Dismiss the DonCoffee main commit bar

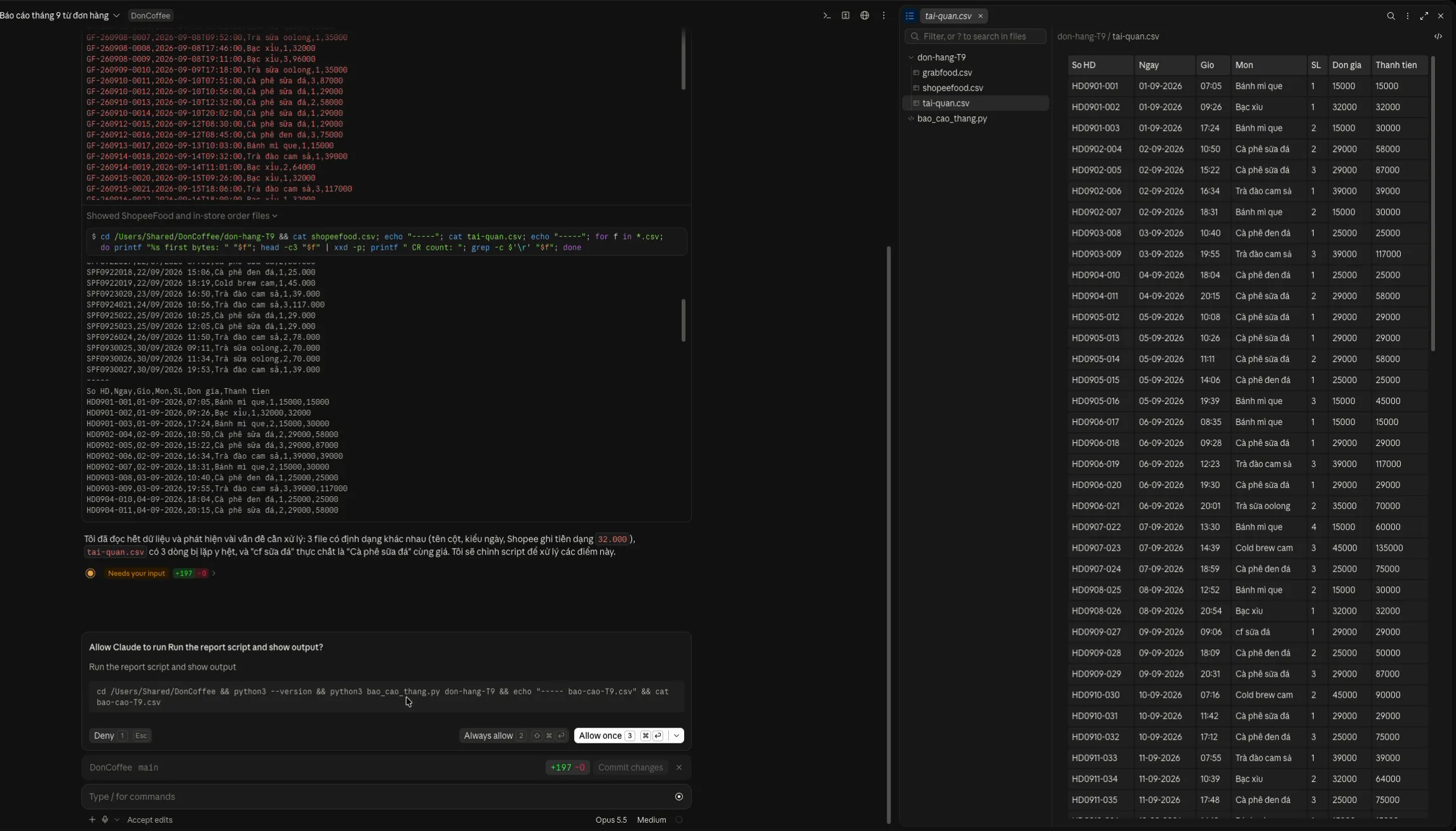pyautogui.click(x=679, y=767)
